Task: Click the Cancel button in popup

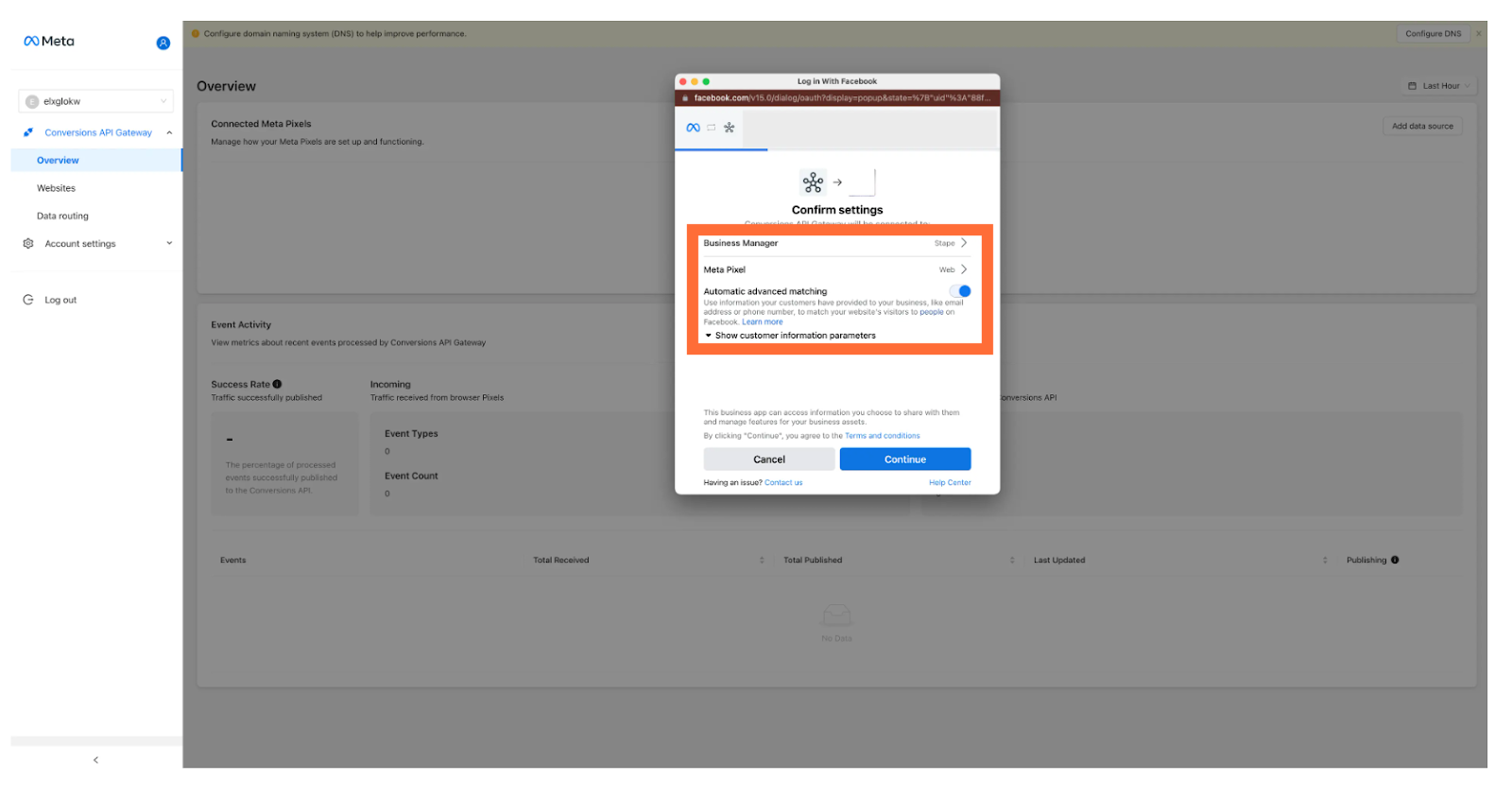Action: (769, 460)
